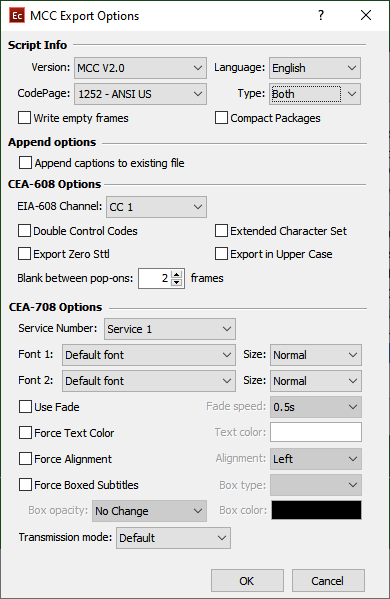The width and height of the screenshot is (390, 599).
Task: Open the Service Number dropdown
Action: click(x=170, y=329)
